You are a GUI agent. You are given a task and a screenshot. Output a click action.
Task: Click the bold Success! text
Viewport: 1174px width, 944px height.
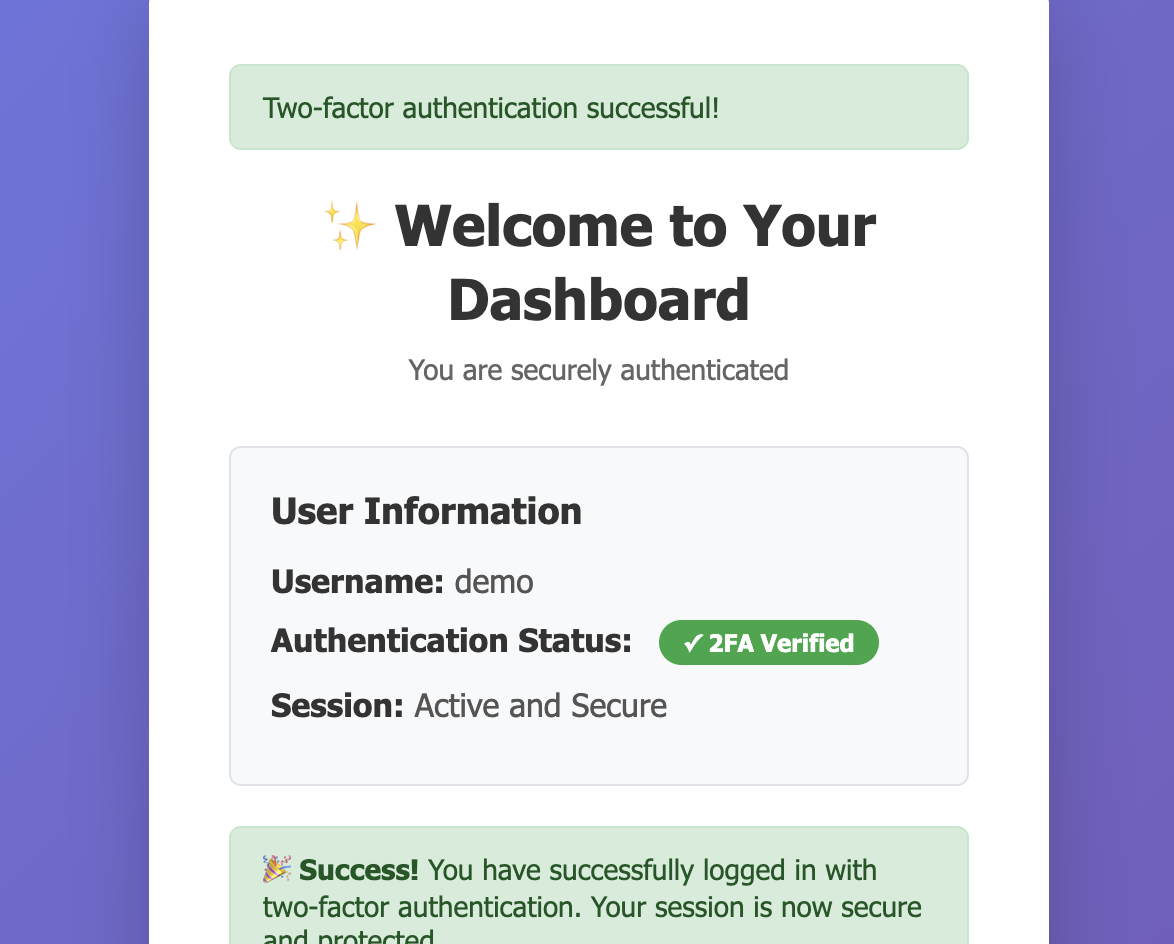359,870
